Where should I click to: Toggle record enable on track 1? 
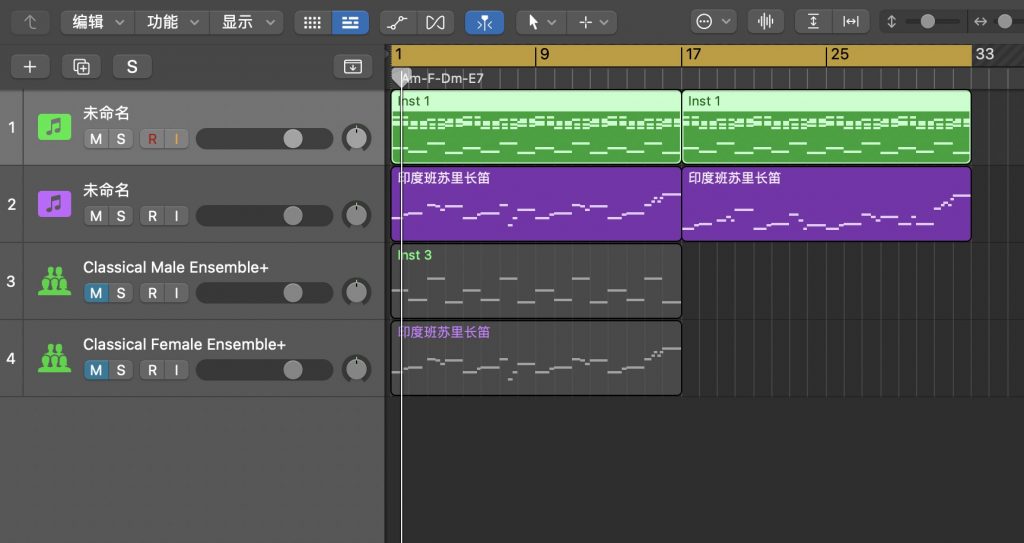(152, 139)
